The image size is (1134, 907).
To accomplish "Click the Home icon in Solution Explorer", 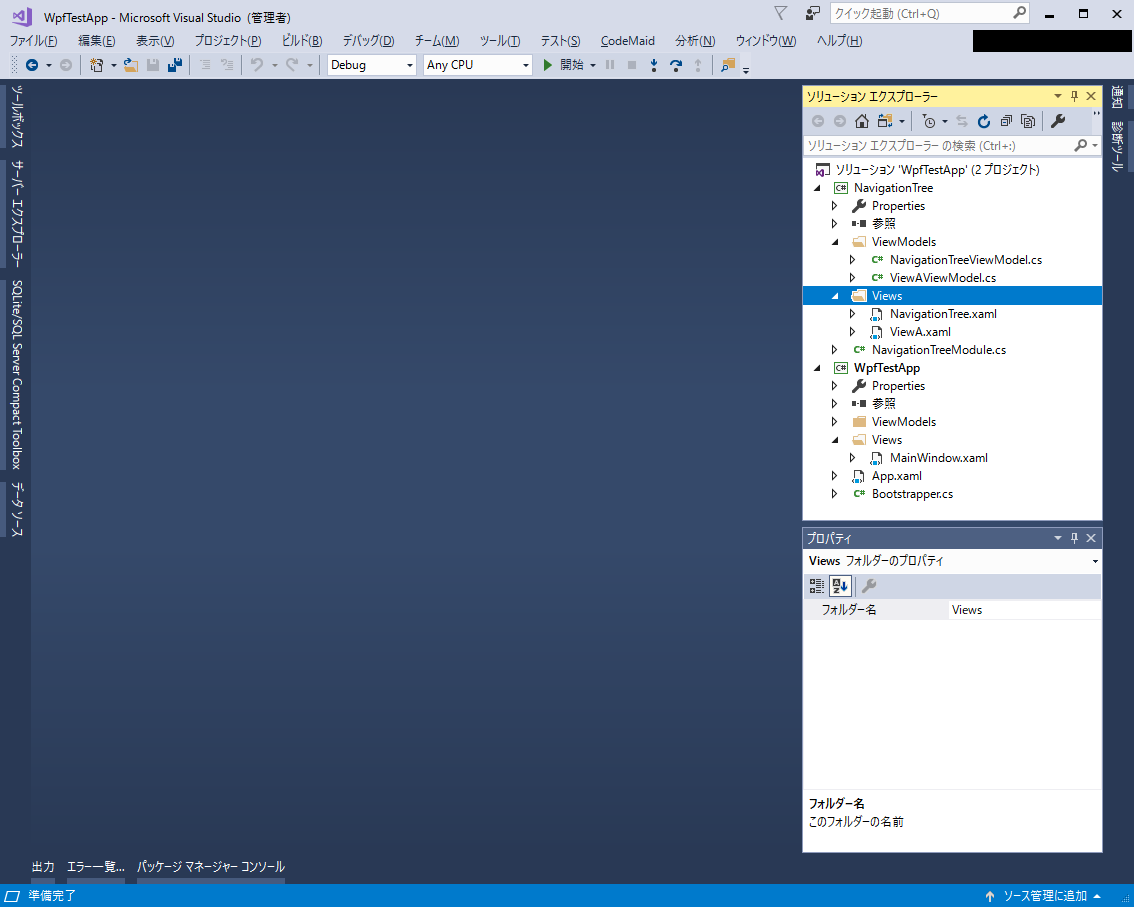I will point(861,121).
